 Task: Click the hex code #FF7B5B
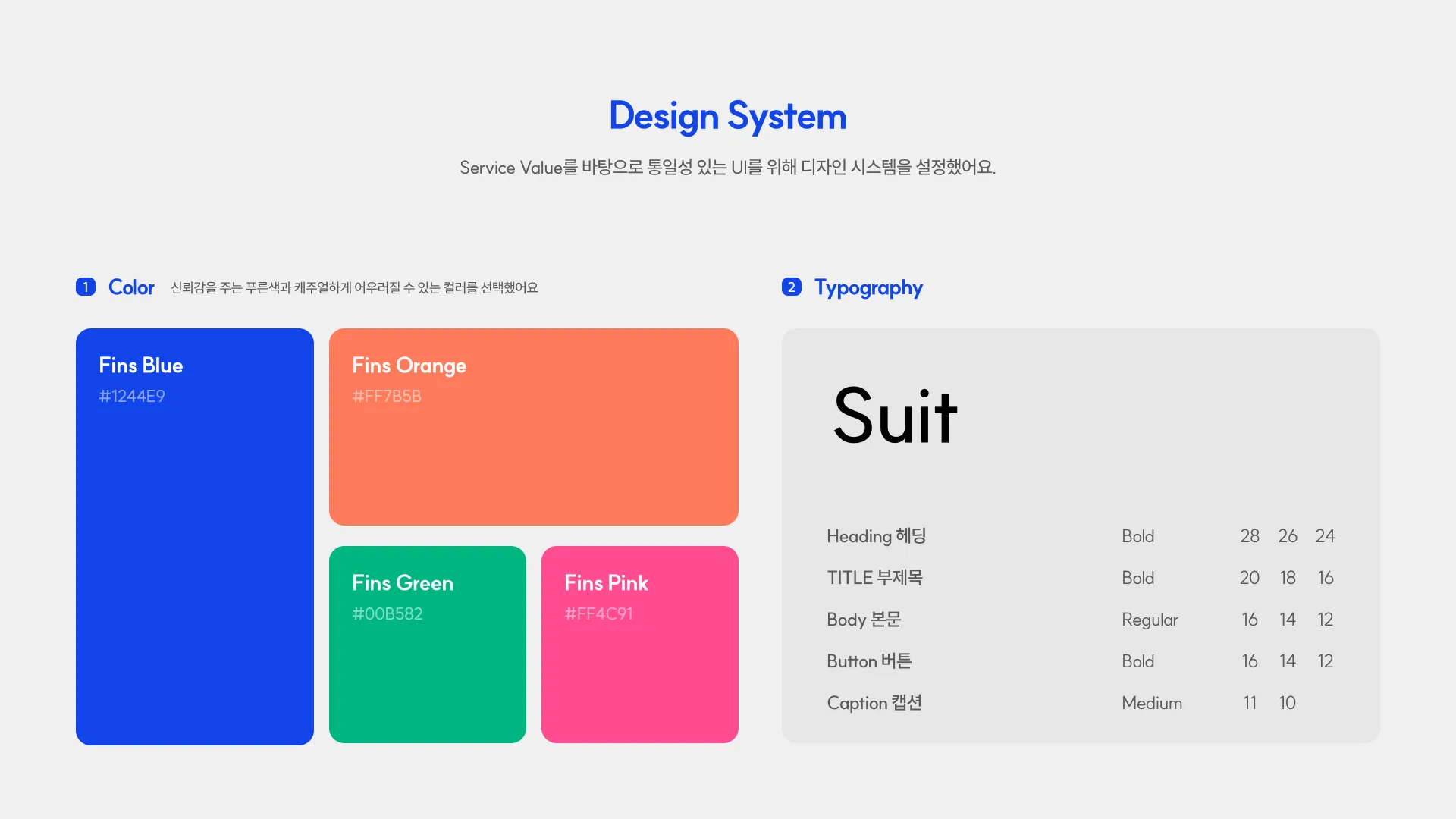[387, 396]
